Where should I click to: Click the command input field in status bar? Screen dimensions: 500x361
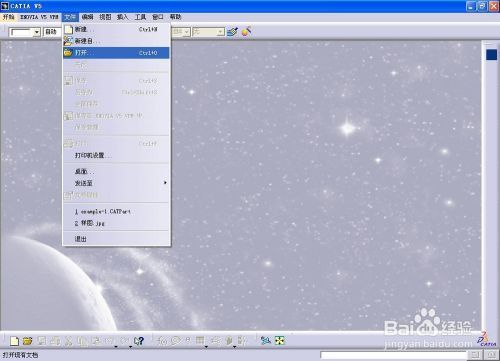click(393, 355)
